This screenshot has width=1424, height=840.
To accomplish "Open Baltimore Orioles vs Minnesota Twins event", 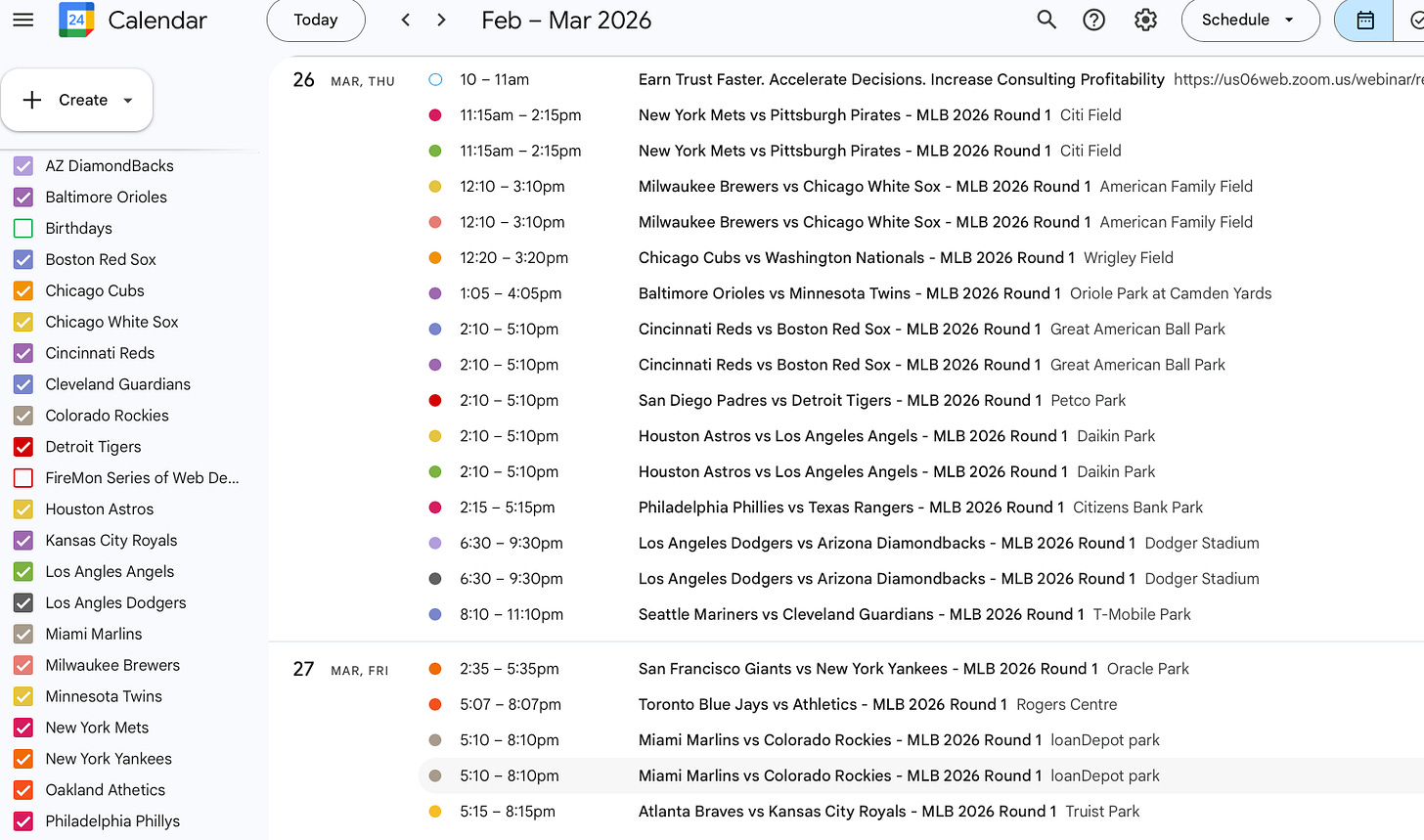I will click(849, 293).
